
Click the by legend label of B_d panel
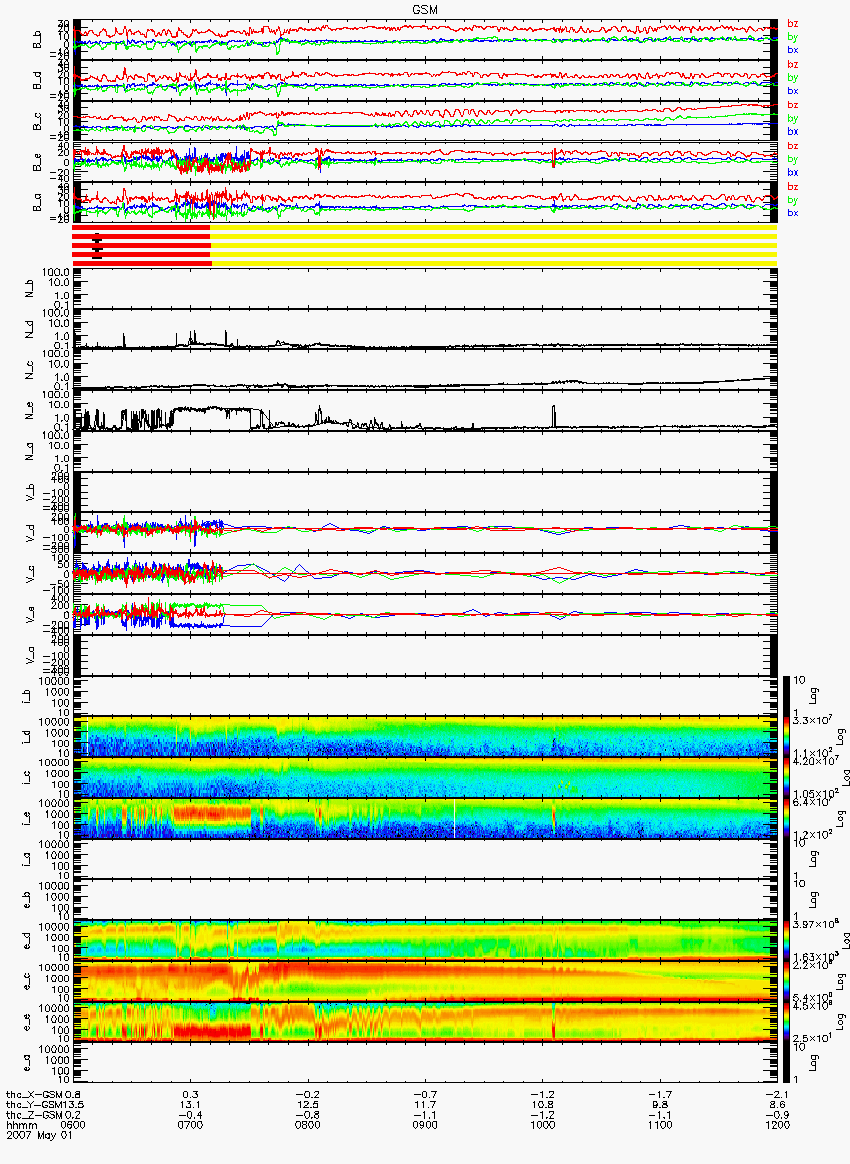coord(793,77)
